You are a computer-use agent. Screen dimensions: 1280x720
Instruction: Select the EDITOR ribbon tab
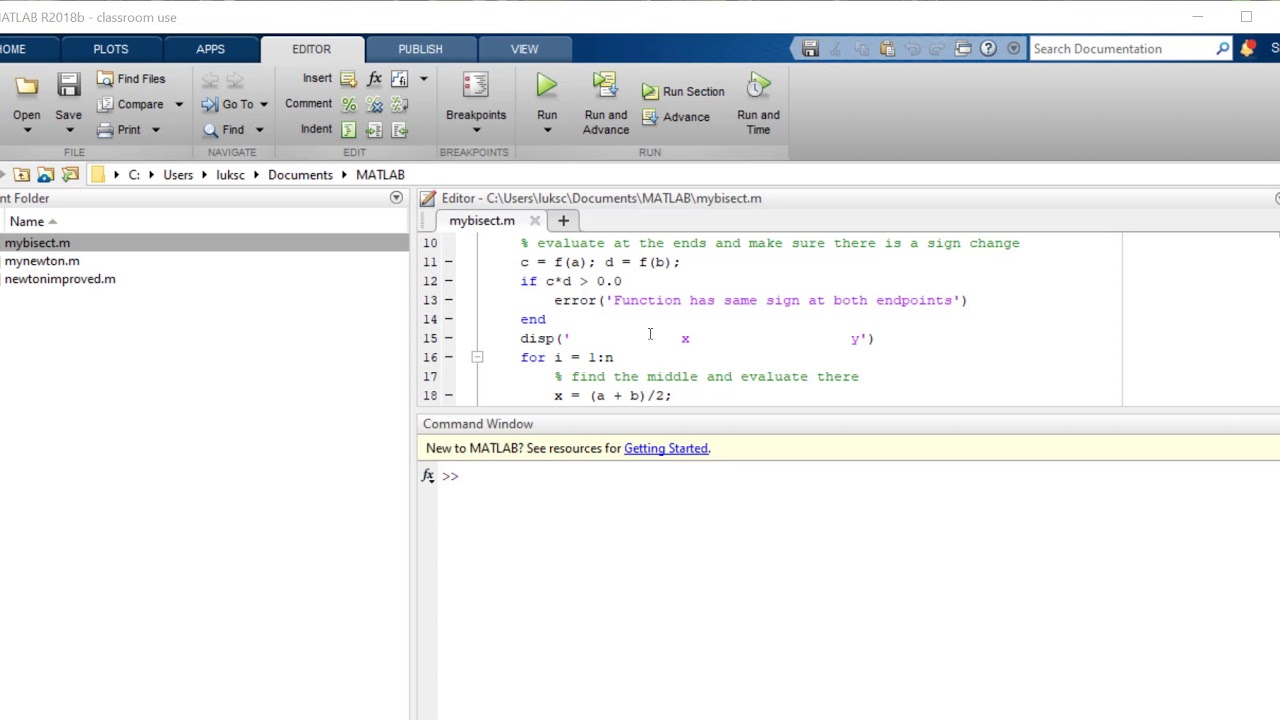[311, 49]
